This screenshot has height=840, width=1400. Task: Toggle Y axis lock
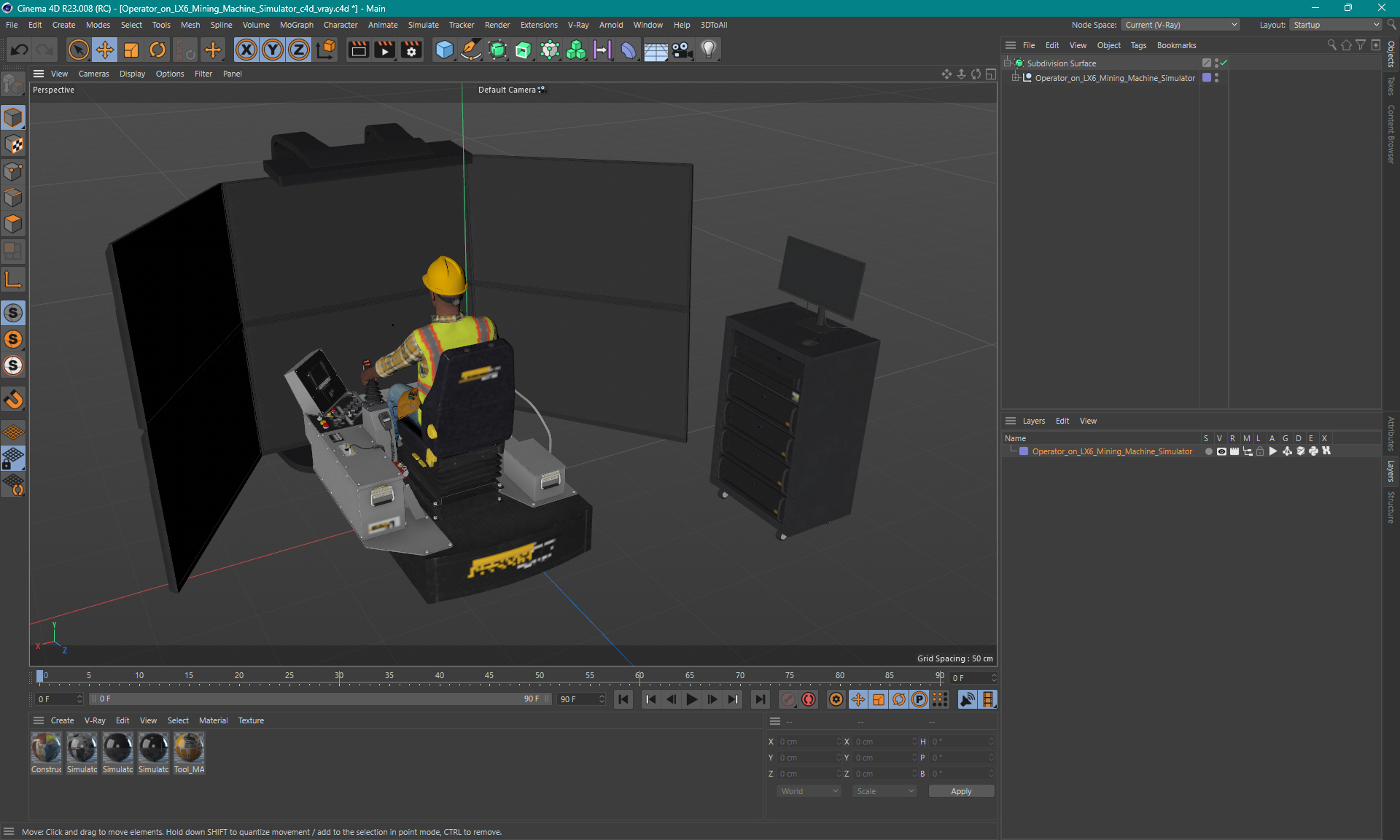273,50
